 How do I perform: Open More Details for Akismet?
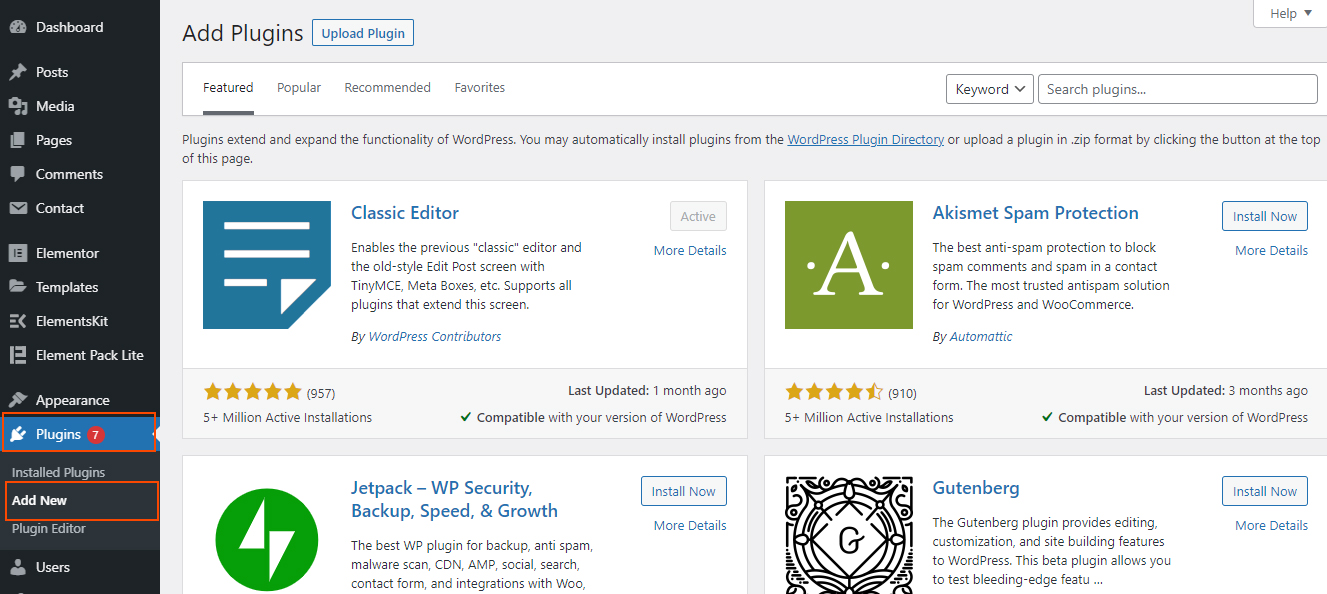coord(1271,250)
